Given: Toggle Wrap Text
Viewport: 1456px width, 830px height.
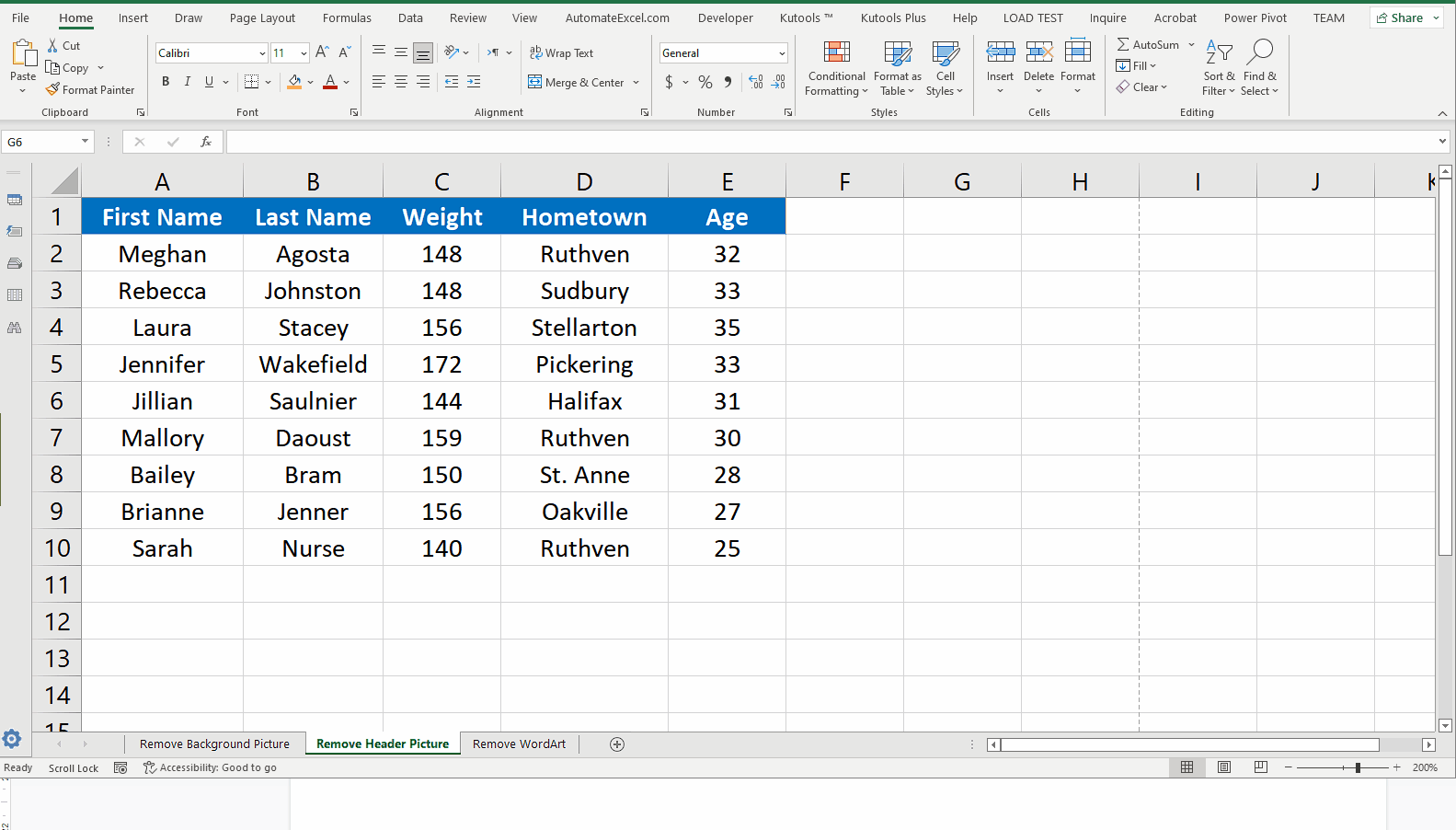Looking at the screenshot, I should point(561,53).
